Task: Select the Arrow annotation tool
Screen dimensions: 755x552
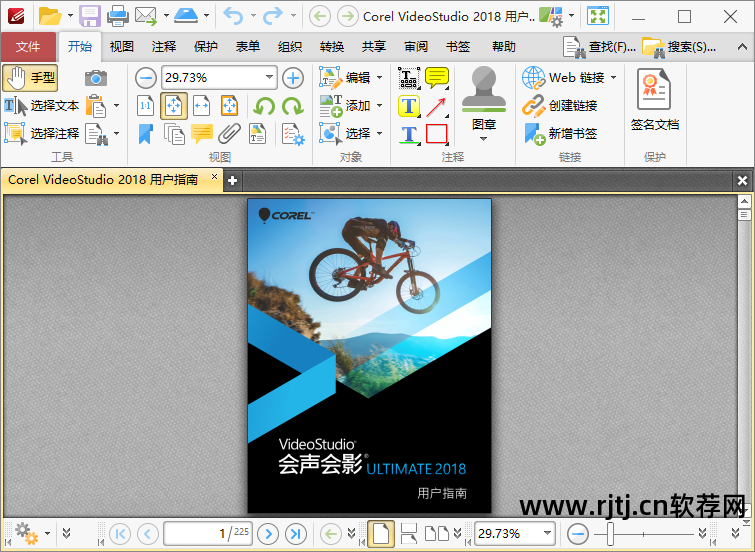Action: (x=437, y=106)
